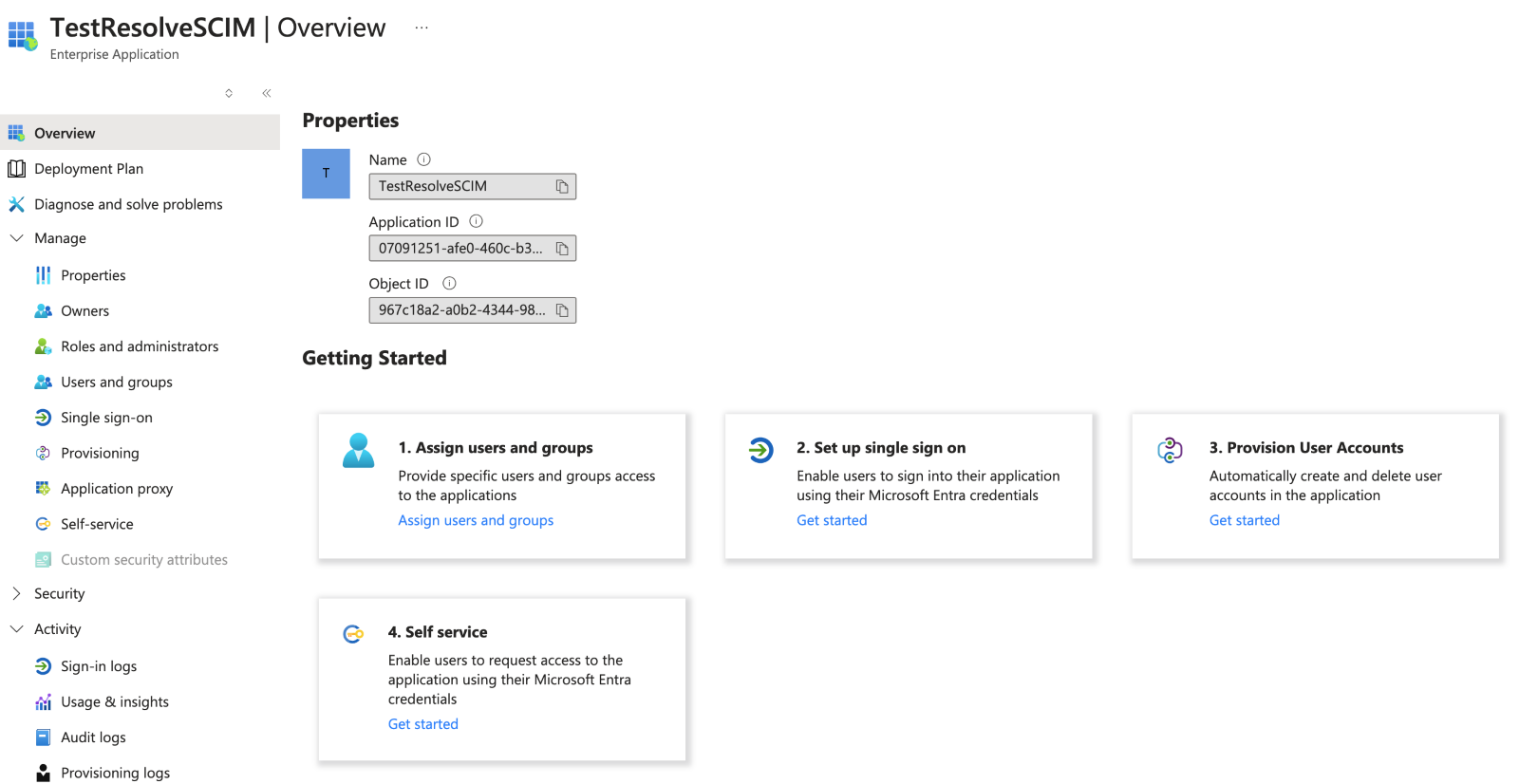Toggle the sidebar up-down sort arrows

[229, 93]
